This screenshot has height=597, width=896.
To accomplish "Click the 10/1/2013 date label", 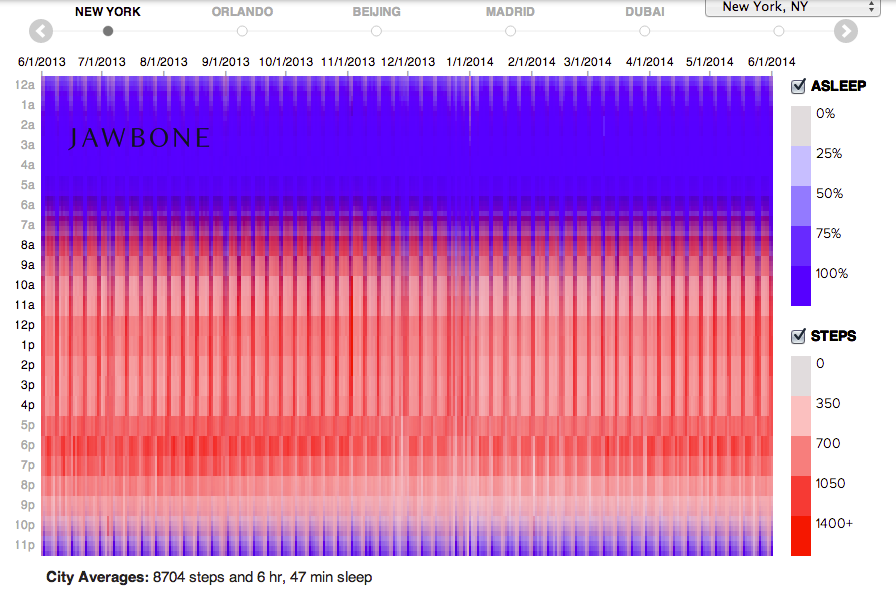I will coord(286,62).
